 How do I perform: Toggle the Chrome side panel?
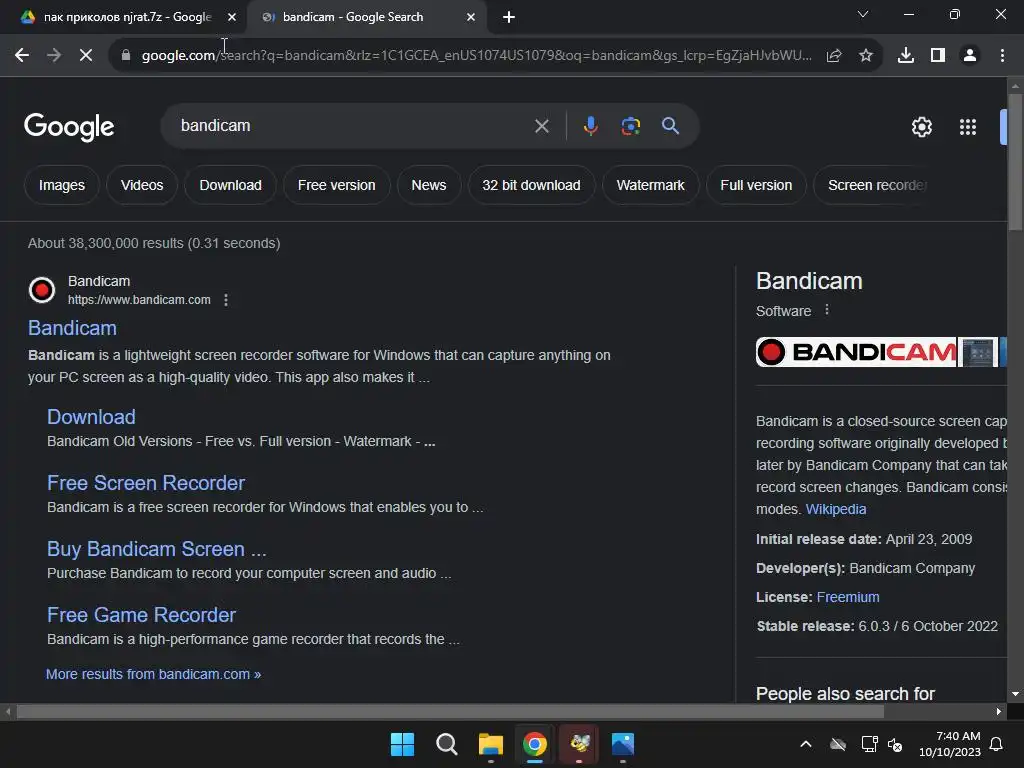(x=938, y=56)
